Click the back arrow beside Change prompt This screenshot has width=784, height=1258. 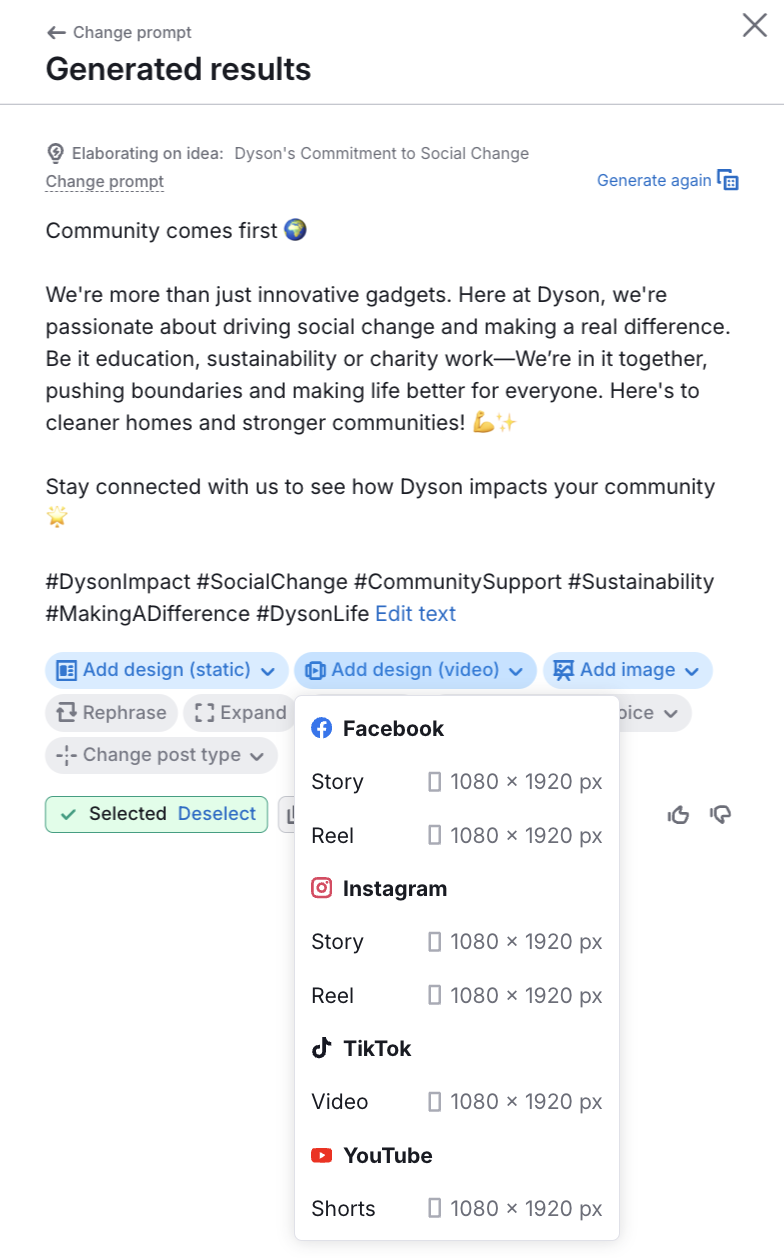coord(56,33)
